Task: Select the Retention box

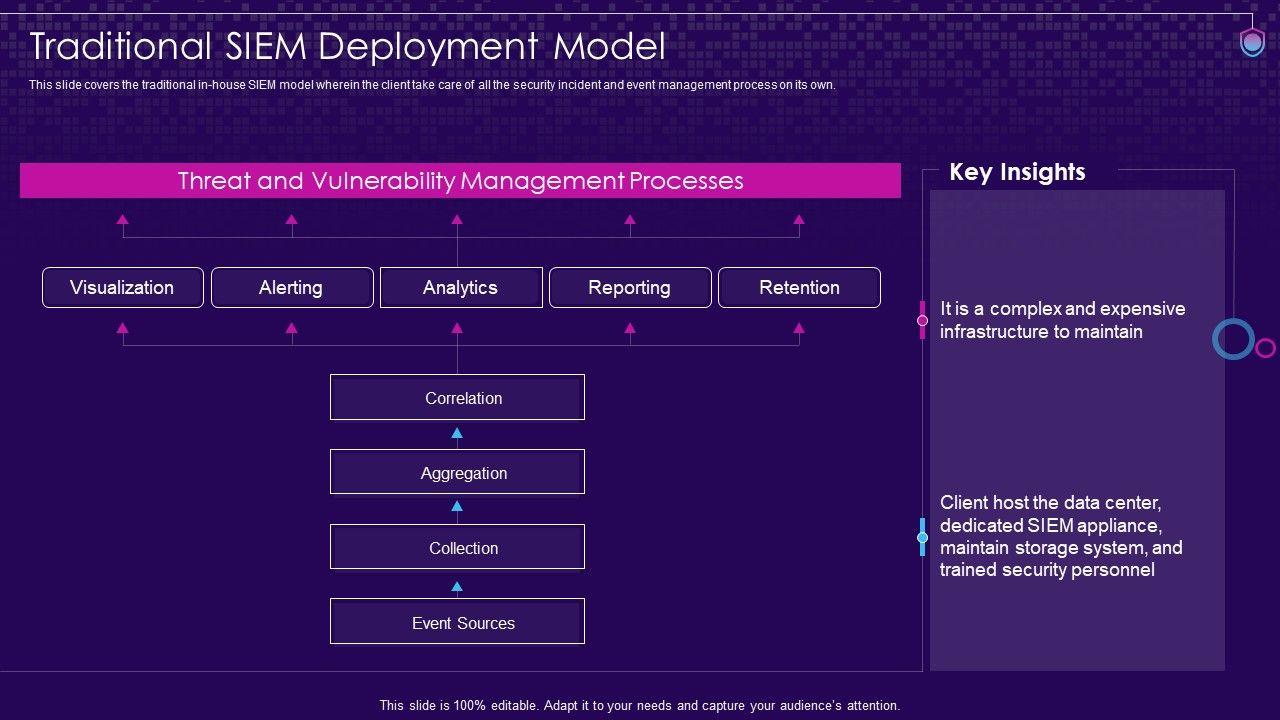Action: pyautogui.click(x=799, y=287)
